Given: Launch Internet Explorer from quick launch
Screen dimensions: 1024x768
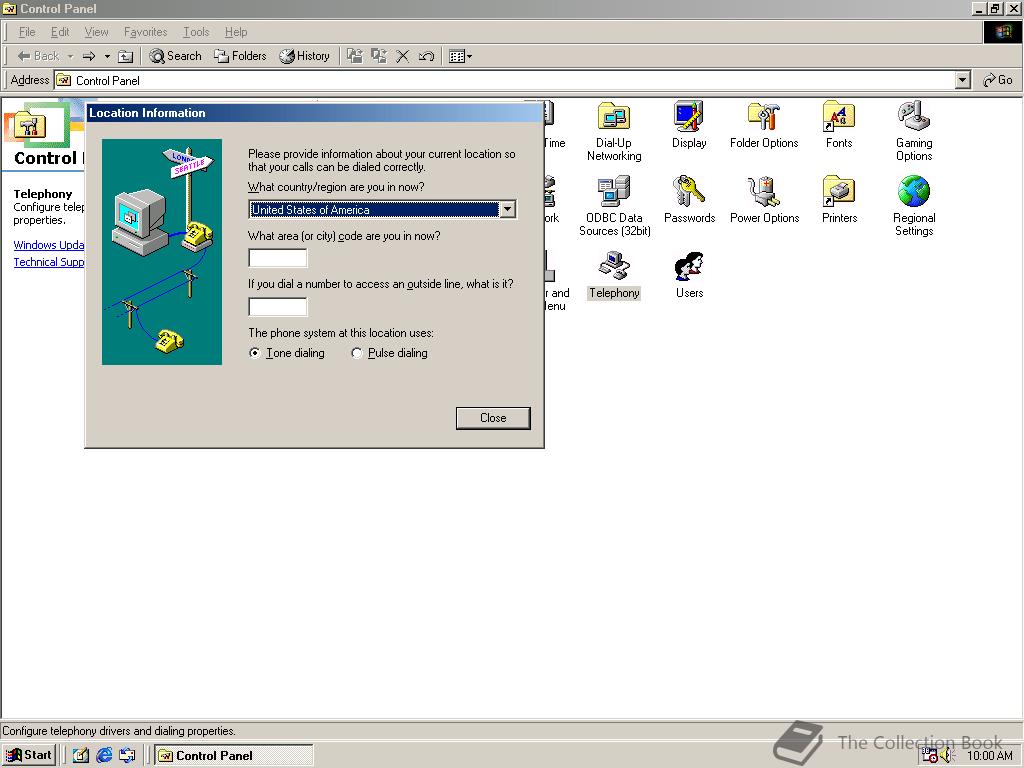Looking at the screenshot, I should (104, 756).
